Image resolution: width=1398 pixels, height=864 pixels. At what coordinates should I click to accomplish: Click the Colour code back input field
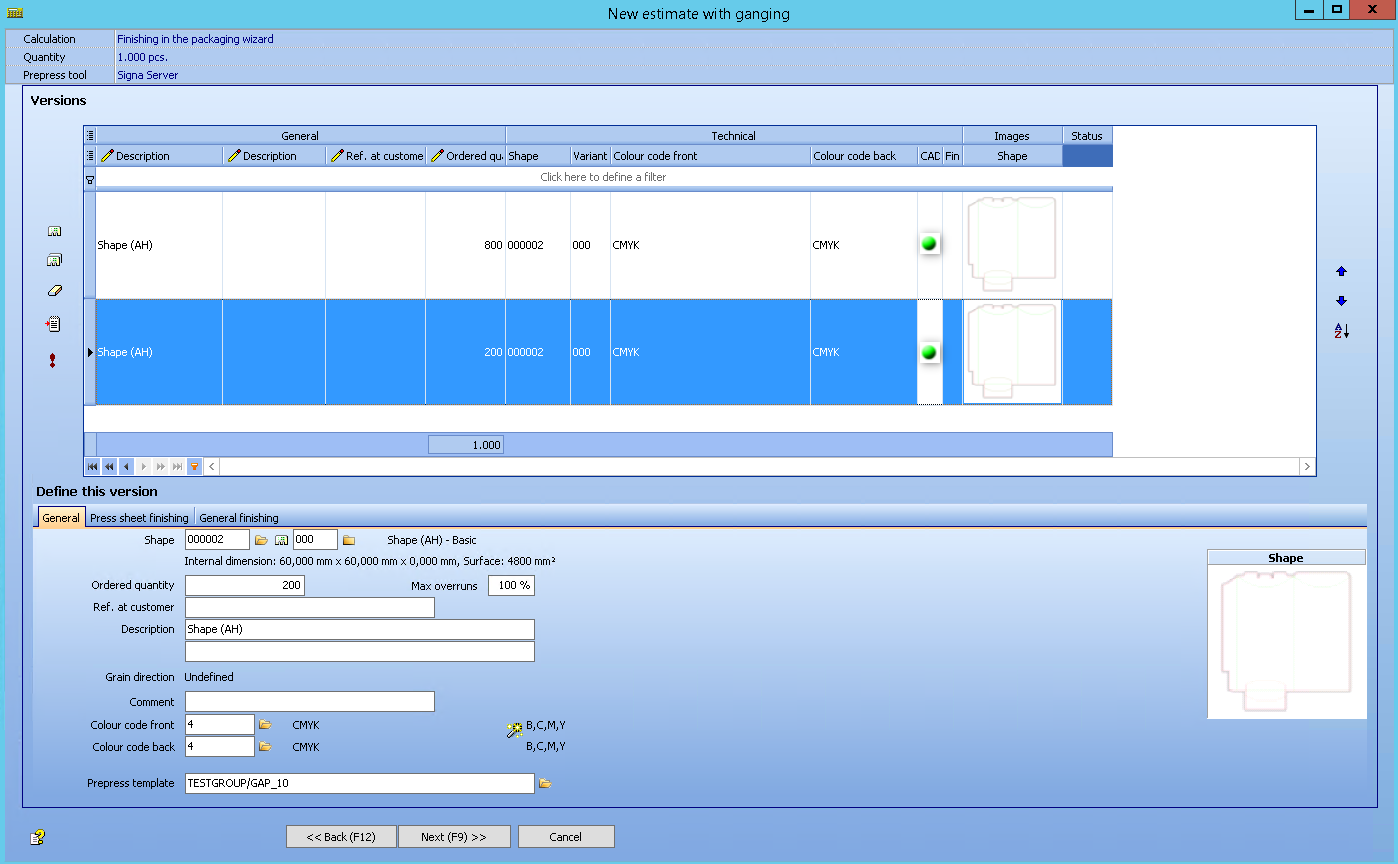pos(220,746)
